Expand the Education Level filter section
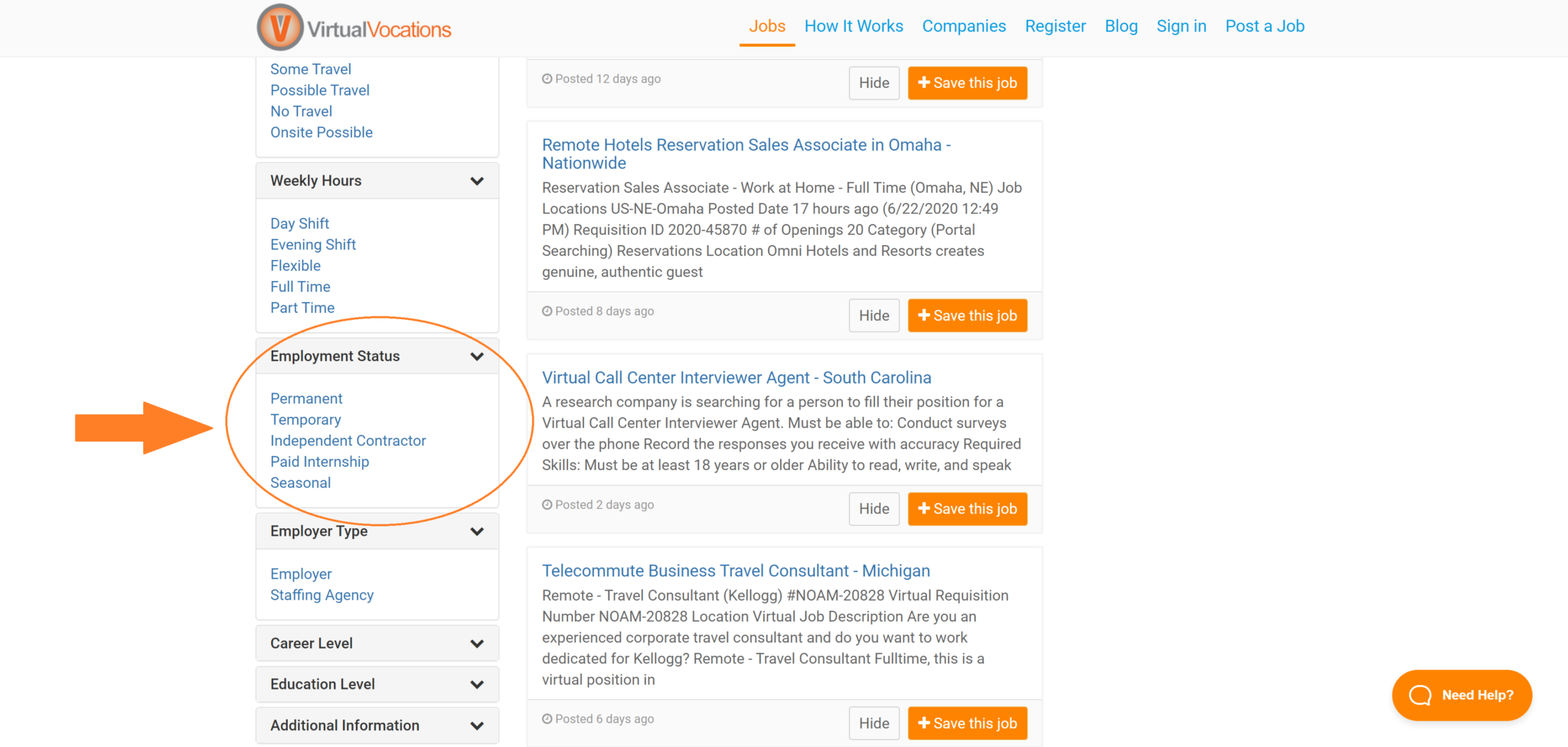 pos(477,684)
